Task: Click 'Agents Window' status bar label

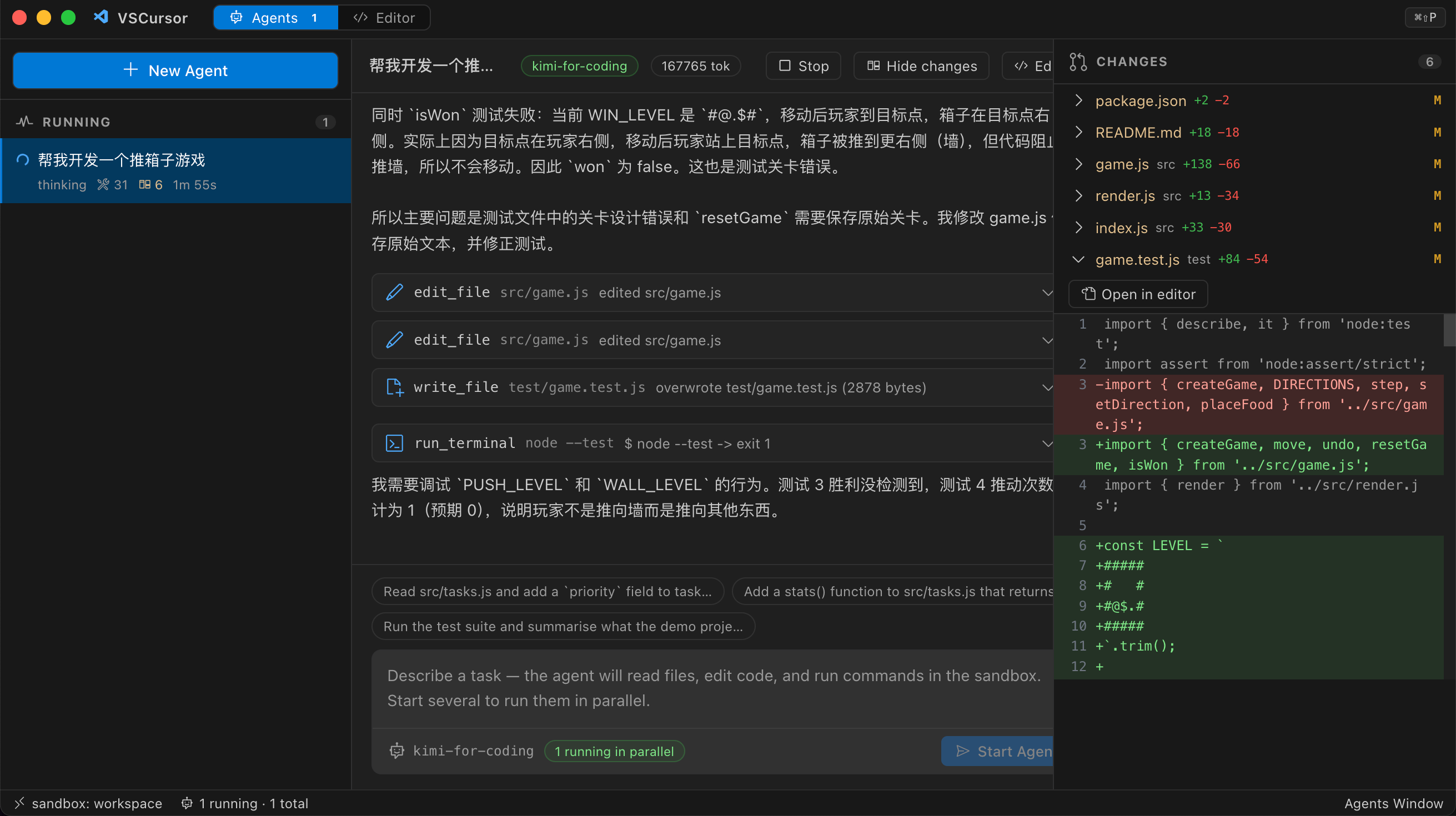Action: click(x=1393, y=803)
